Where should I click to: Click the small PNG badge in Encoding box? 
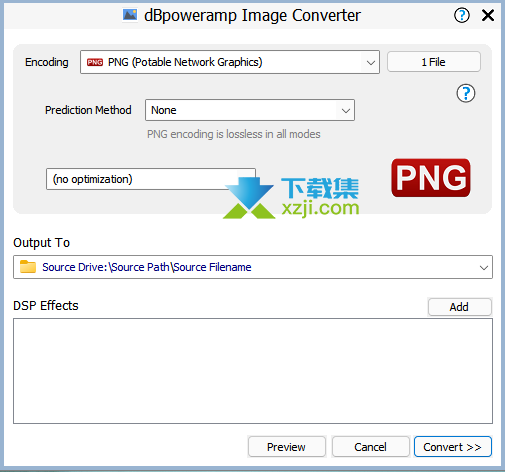(95, 62)
